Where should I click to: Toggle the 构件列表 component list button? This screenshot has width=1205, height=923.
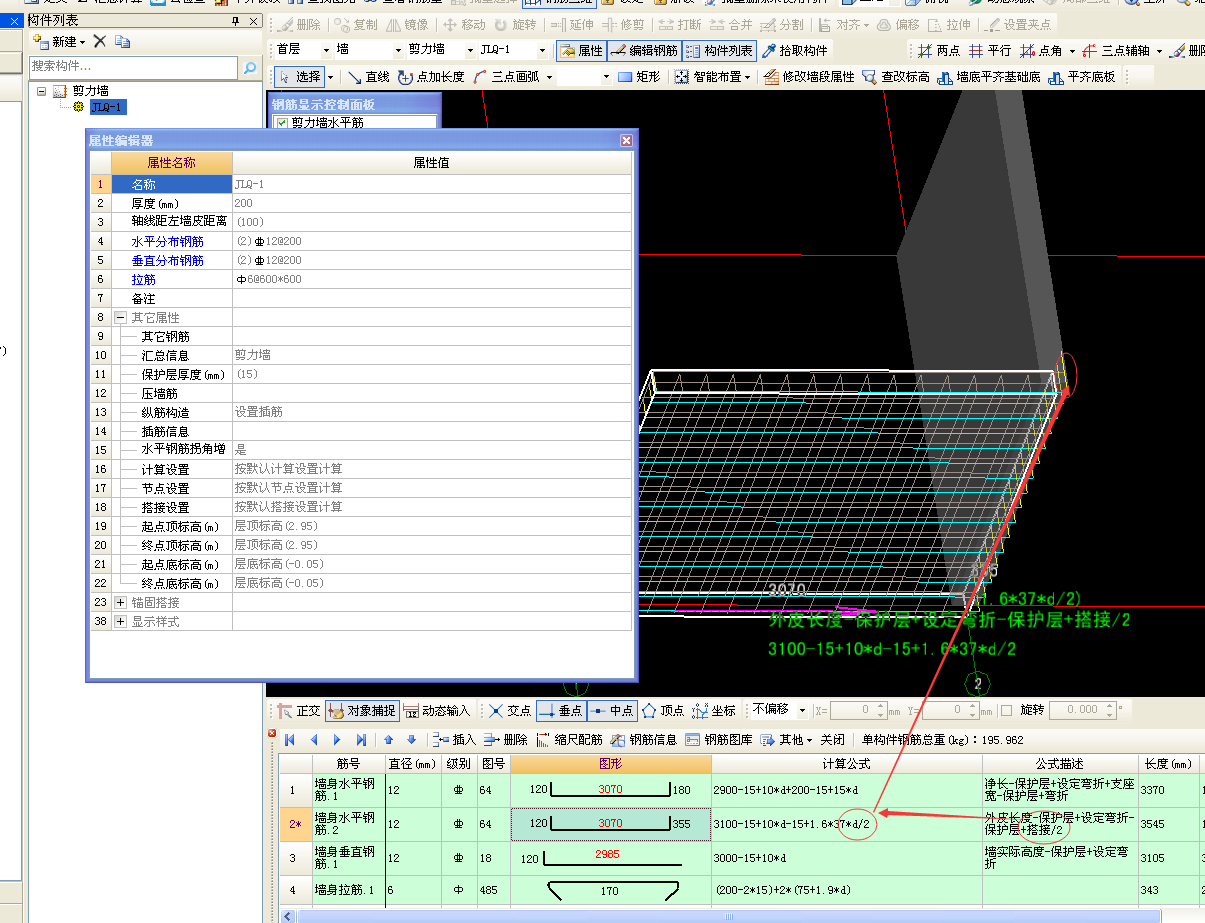(x=720, y=50)
